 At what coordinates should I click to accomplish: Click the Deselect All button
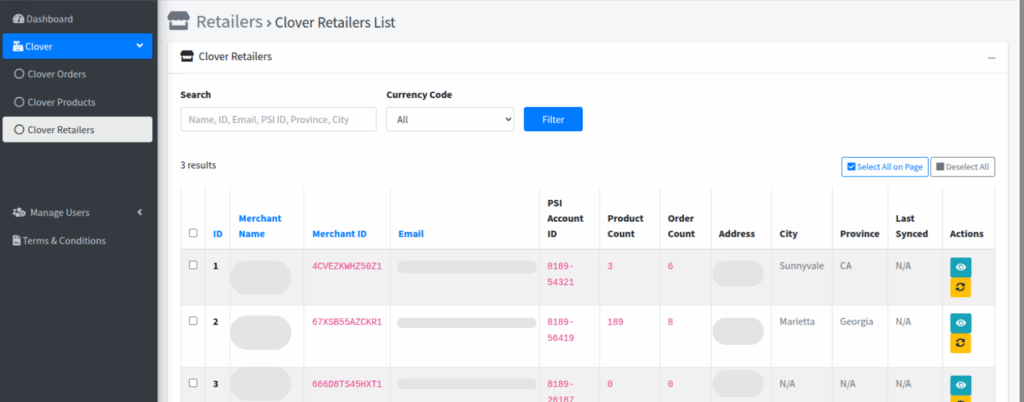963,167
